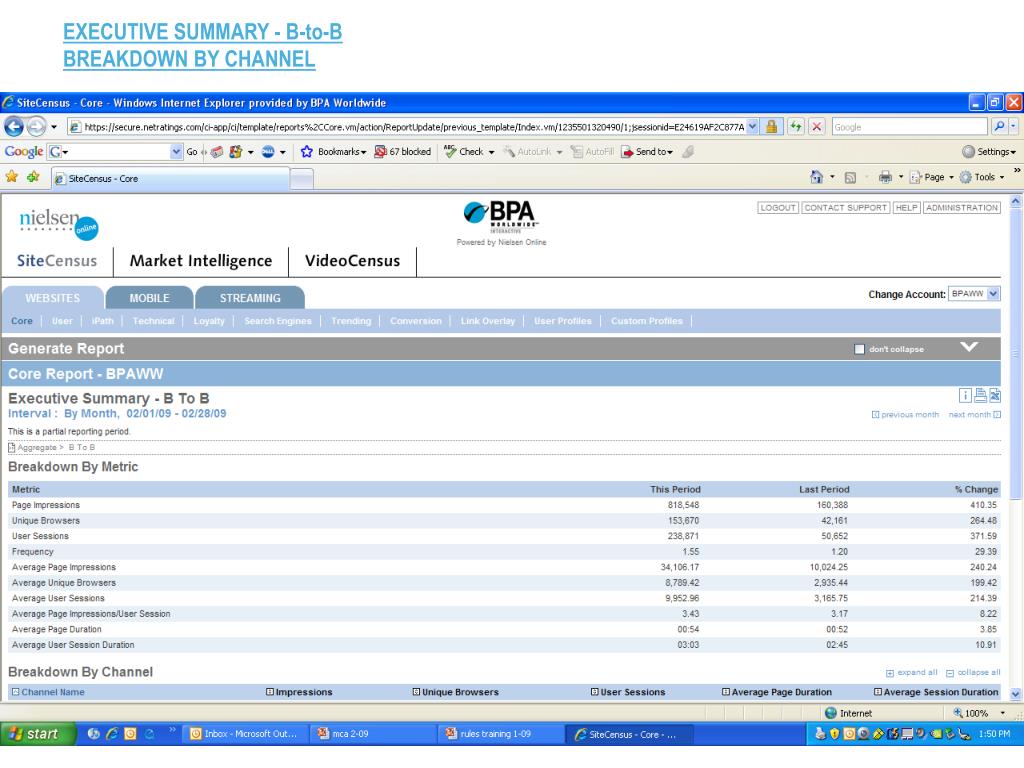This screenshot has height=768, width=1024.
Task: Open the Change Account BPAWW dropdown
Action: pyautogui.click(x=974, y=294)
